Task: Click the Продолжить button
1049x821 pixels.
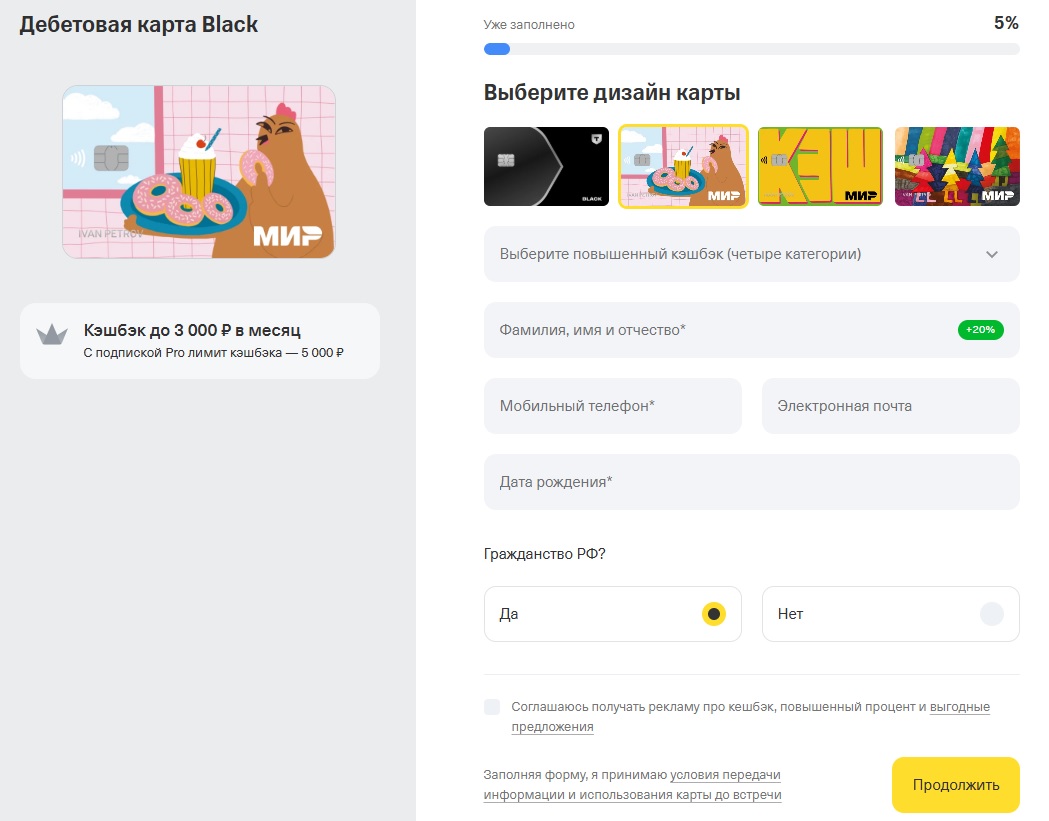Action: click(955, 784)
